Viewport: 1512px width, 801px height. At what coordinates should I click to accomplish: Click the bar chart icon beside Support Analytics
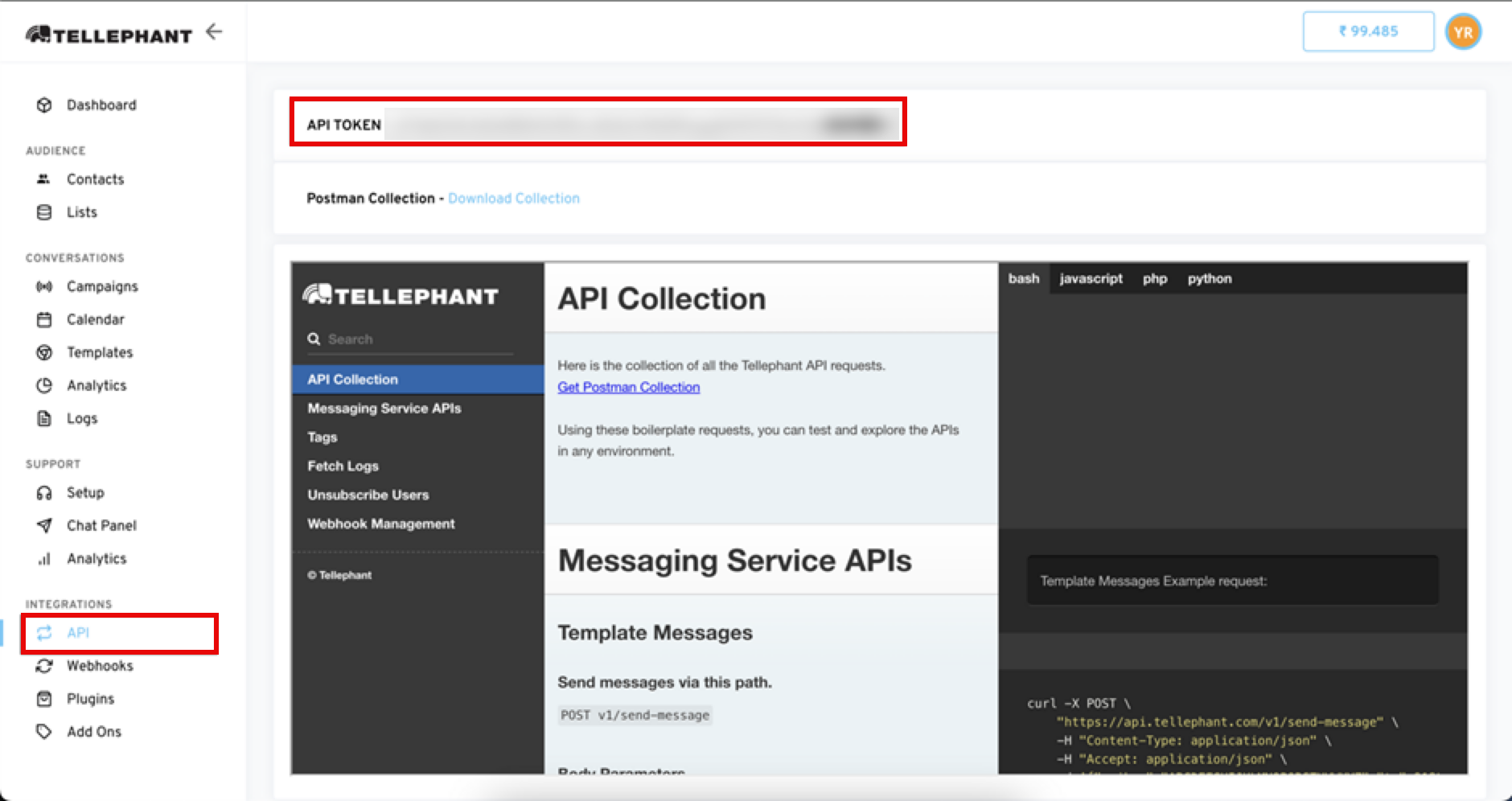(44, 558)
